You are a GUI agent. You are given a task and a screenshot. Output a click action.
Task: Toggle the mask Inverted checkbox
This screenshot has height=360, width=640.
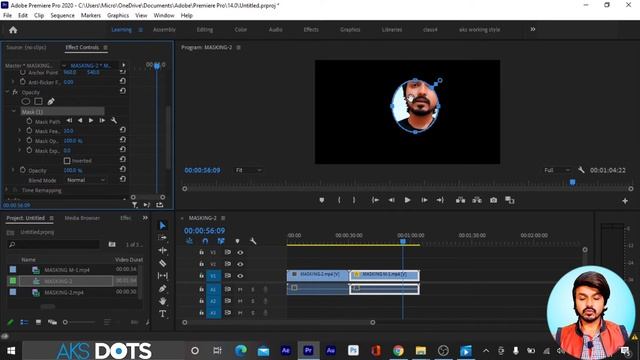[x=67, y=161]
